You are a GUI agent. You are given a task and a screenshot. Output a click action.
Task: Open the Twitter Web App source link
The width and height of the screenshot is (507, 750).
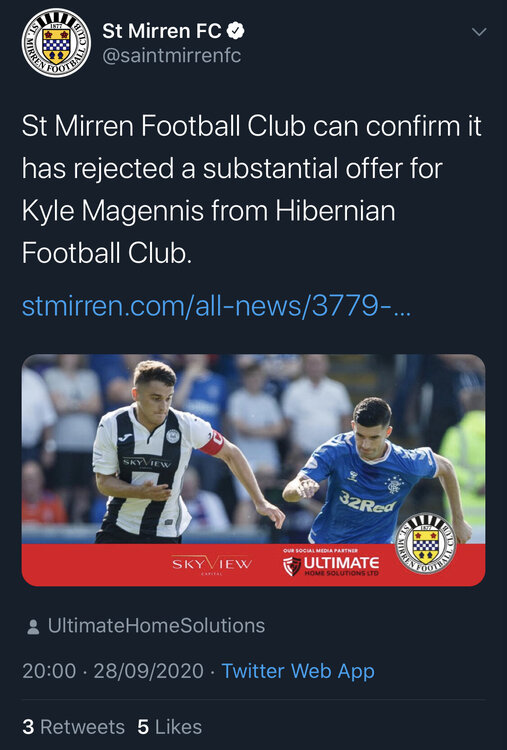tap(298, 671)
